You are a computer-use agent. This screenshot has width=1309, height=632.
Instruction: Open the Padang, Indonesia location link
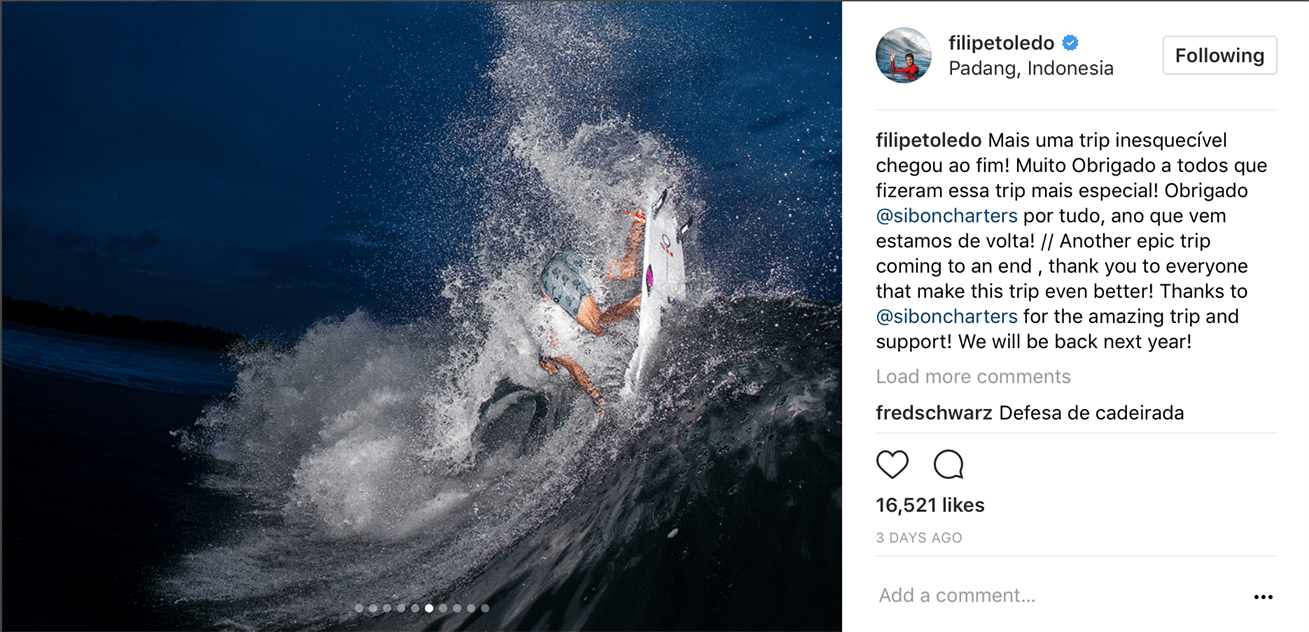[x=1030, y=69]
